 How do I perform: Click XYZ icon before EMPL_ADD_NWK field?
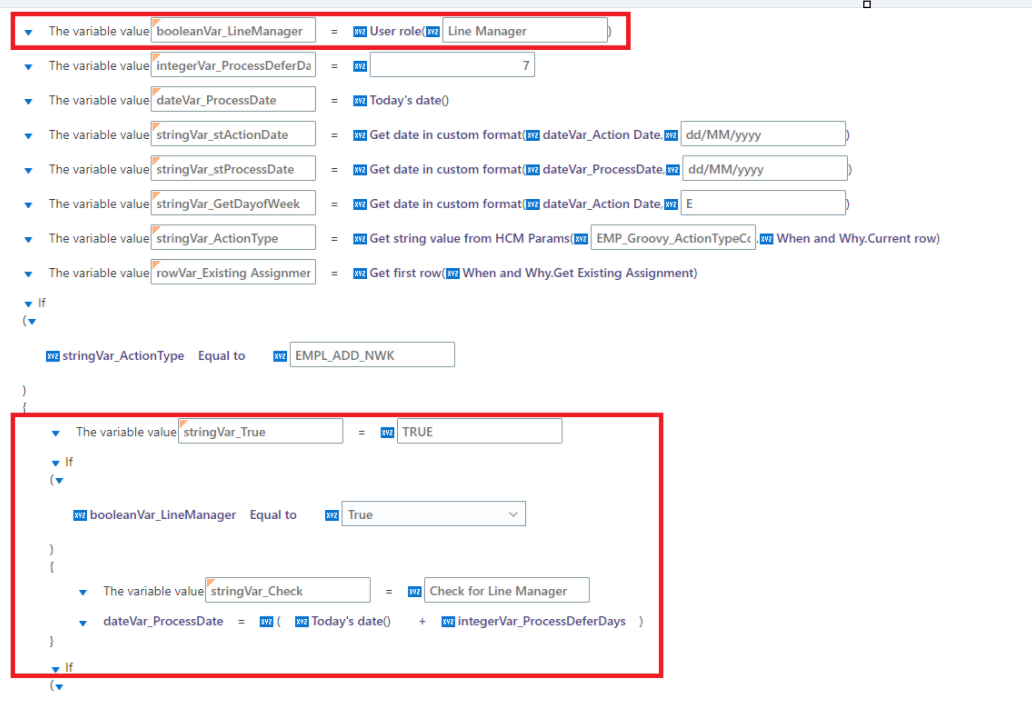pos(280,356)
